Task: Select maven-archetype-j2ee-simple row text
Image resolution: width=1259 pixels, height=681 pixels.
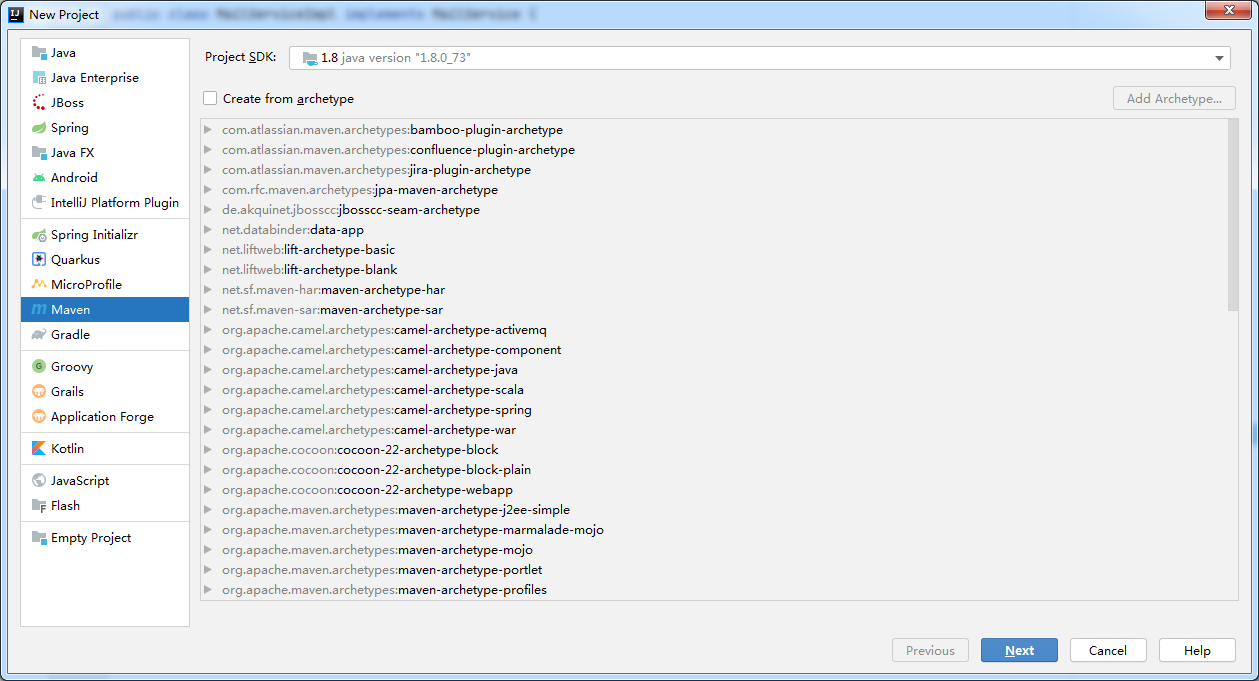Action: [x=395, y=510]
